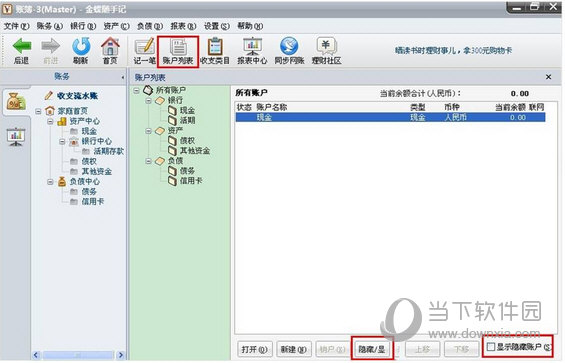The image size is (565, 363).
Task: Open 收支类目 categories toolbar icon
Action: 215,47
